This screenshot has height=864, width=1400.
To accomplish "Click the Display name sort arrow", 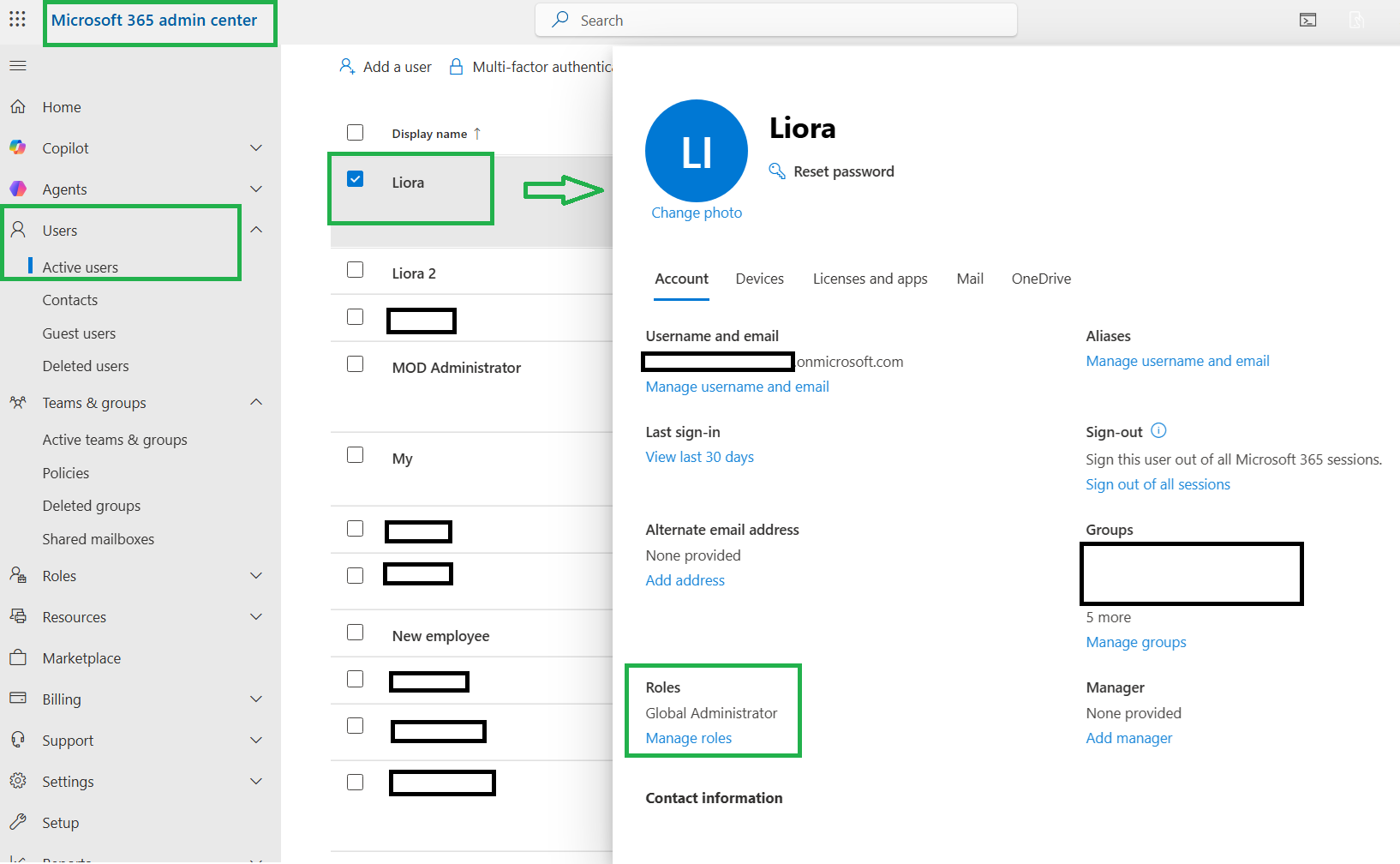I will pos(477,134).
